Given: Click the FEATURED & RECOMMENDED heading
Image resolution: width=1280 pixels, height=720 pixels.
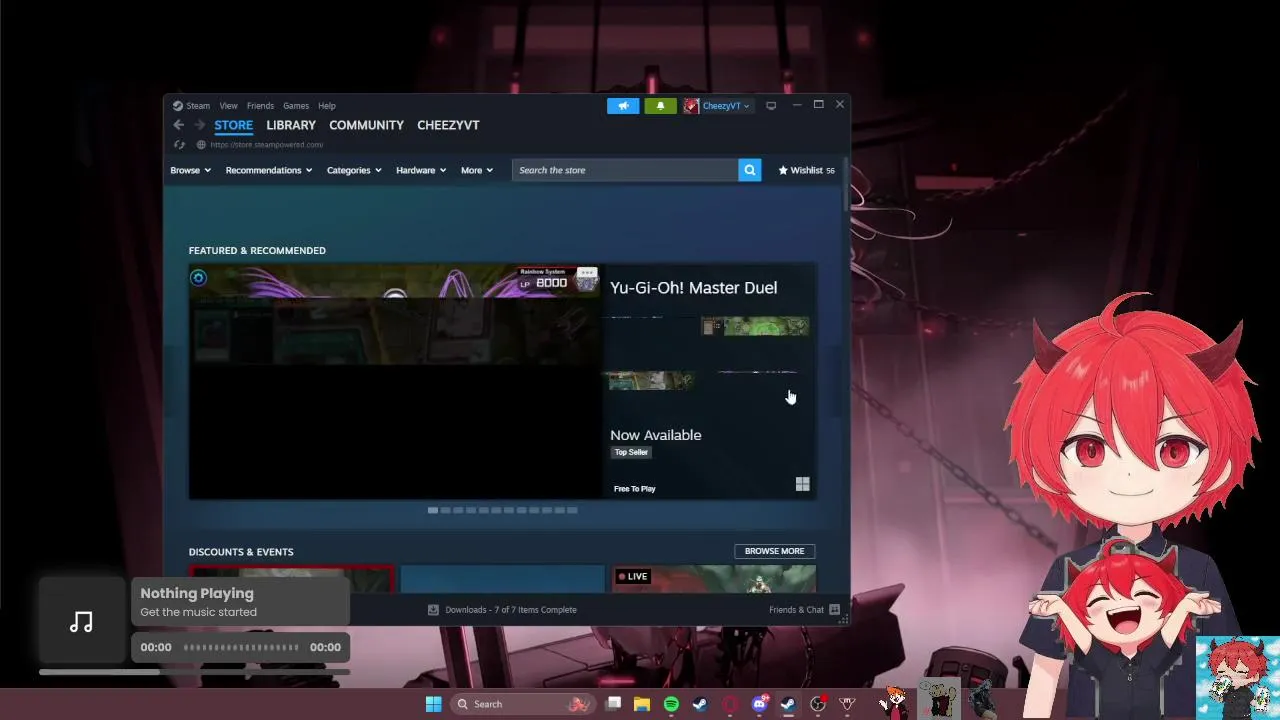Looking at the screenshot, I should pyautogui.click(x=257, y=251).
